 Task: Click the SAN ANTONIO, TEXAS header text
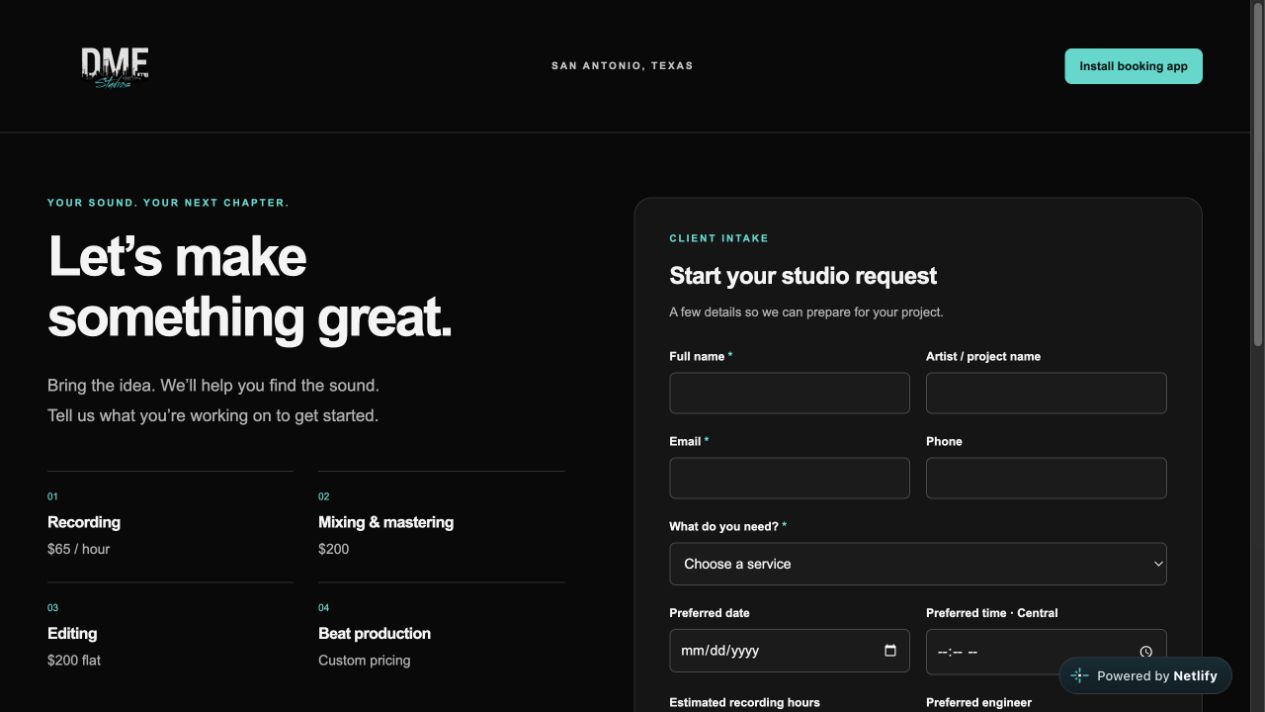pyautogui.click(x=622, y=66)
